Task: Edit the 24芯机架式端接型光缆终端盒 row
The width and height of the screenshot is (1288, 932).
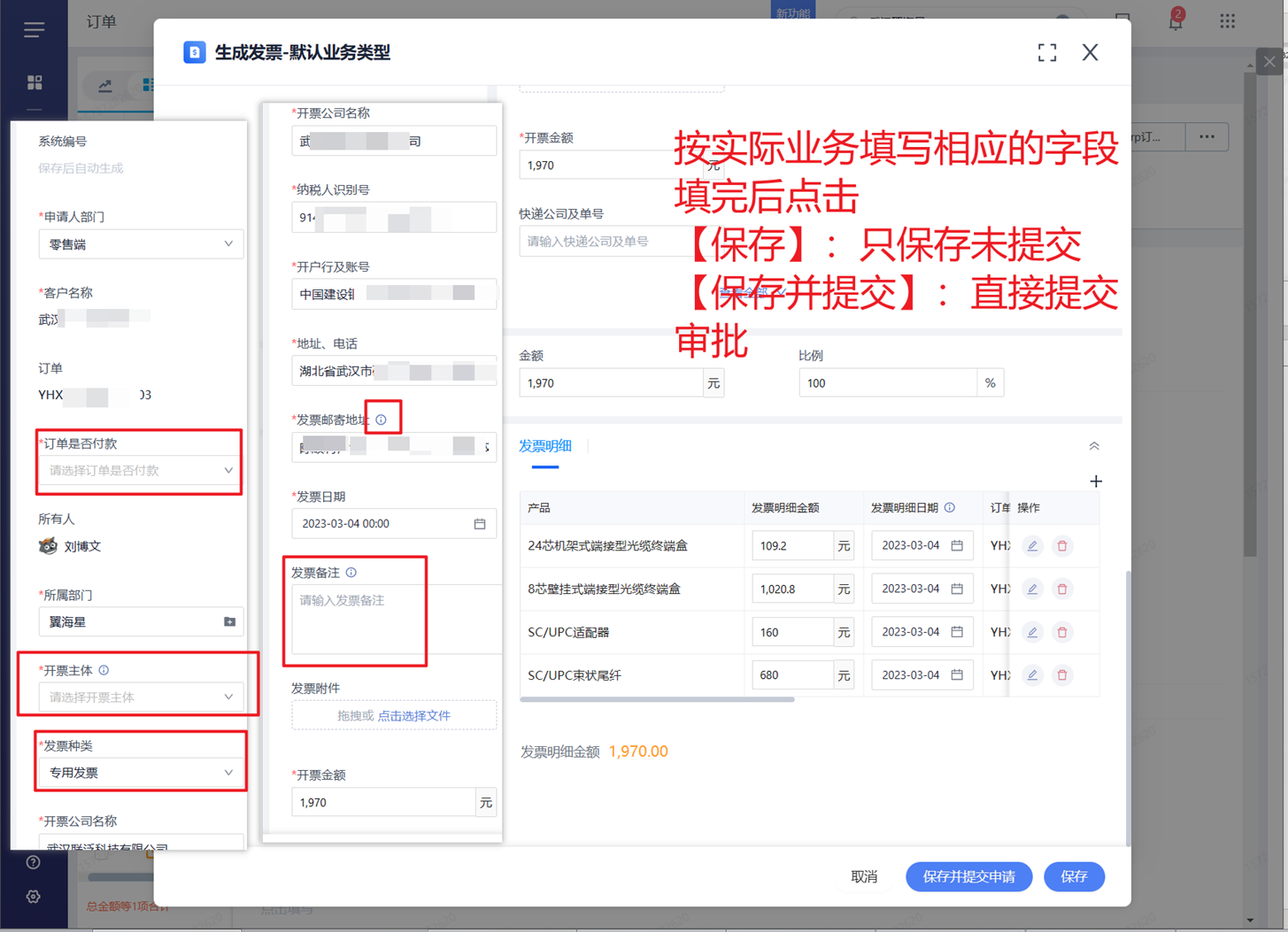Action: 1032,546
